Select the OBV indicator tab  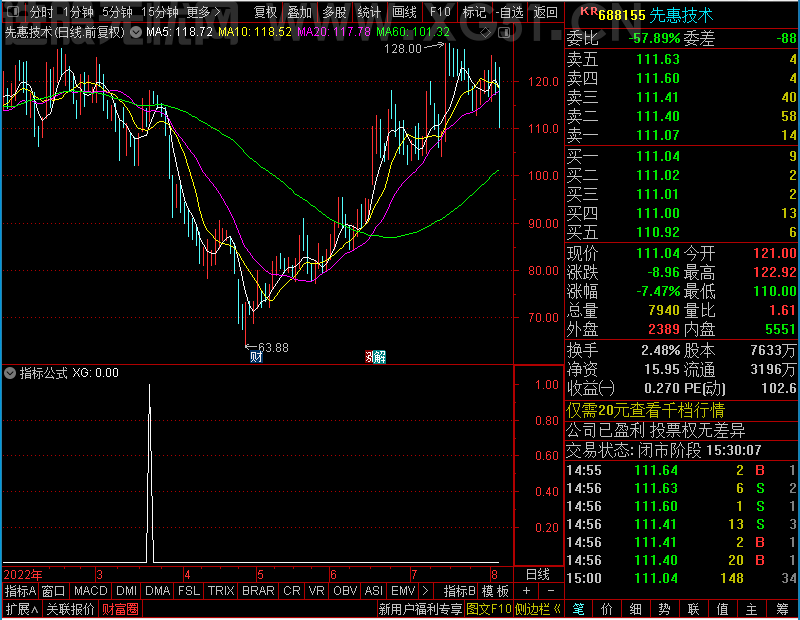pyautogui.click(x=345, y=591)
